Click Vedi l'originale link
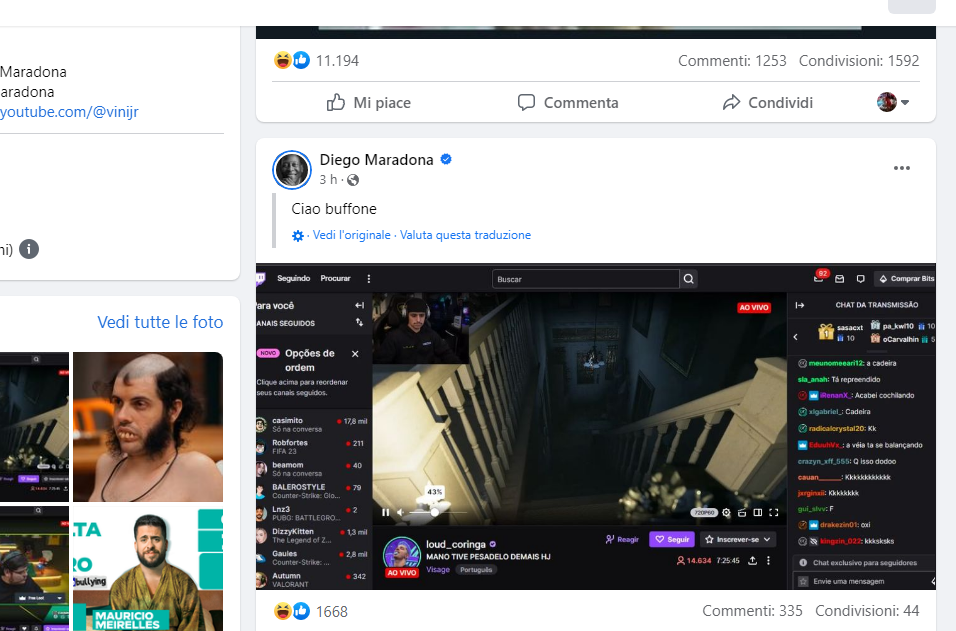Viewport: 956px width, 631px height. [352, 235]
